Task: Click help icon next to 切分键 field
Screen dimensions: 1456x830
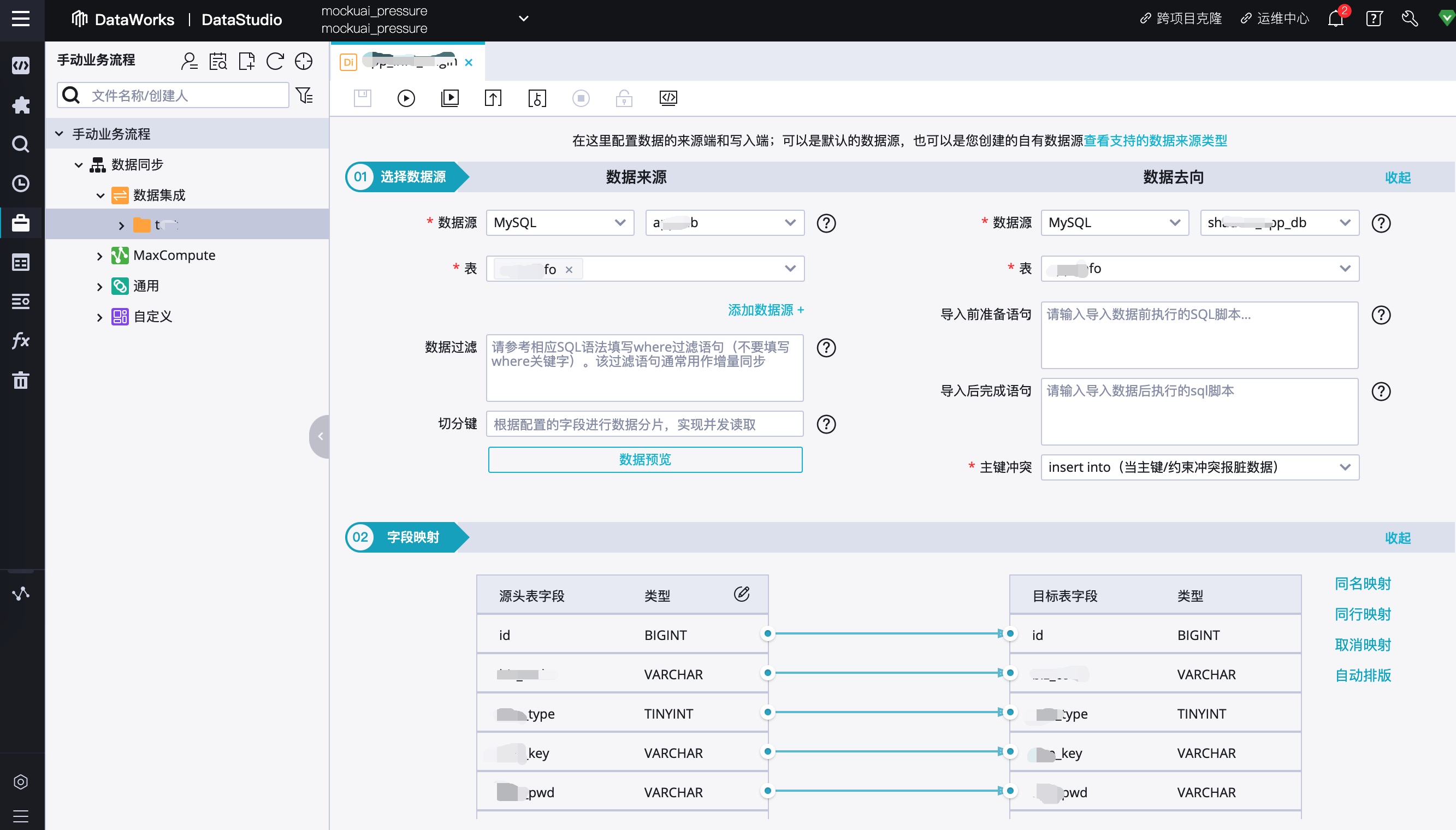Action: (826, 424)
